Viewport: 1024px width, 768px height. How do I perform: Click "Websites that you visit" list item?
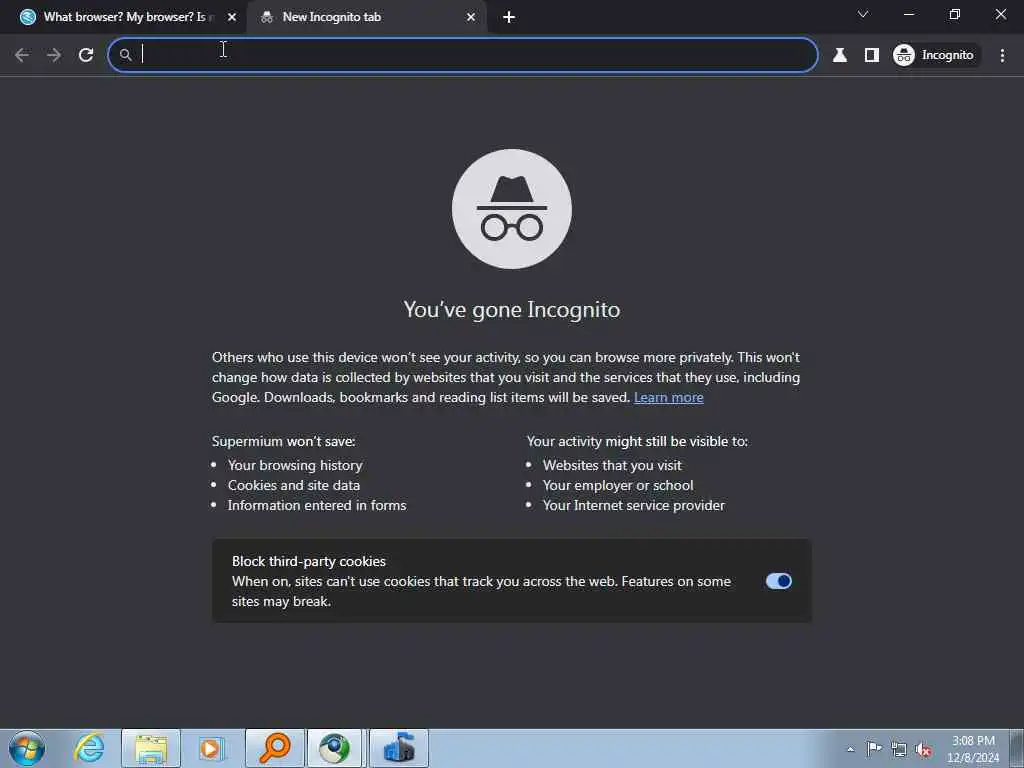(612, 465)
